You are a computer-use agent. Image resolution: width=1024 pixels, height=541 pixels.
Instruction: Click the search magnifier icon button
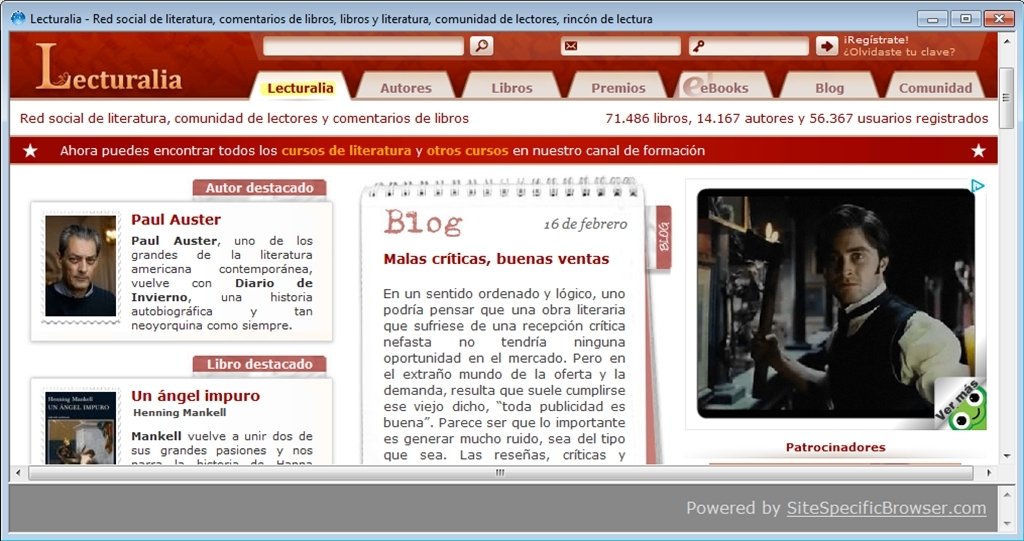click(x=481, y=46)
